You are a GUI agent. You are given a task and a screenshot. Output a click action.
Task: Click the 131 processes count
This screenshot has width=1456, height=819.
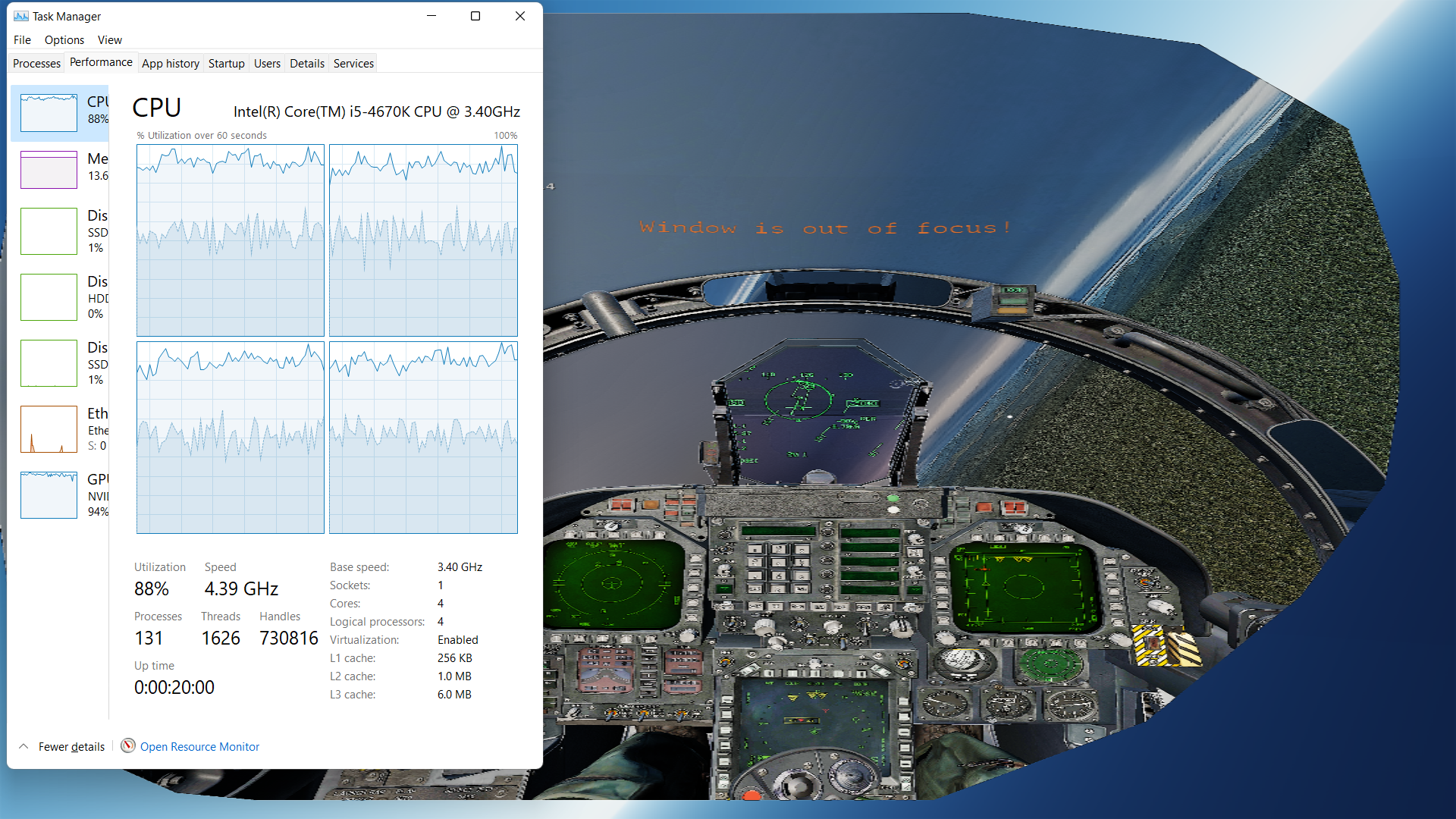[149, 639]
